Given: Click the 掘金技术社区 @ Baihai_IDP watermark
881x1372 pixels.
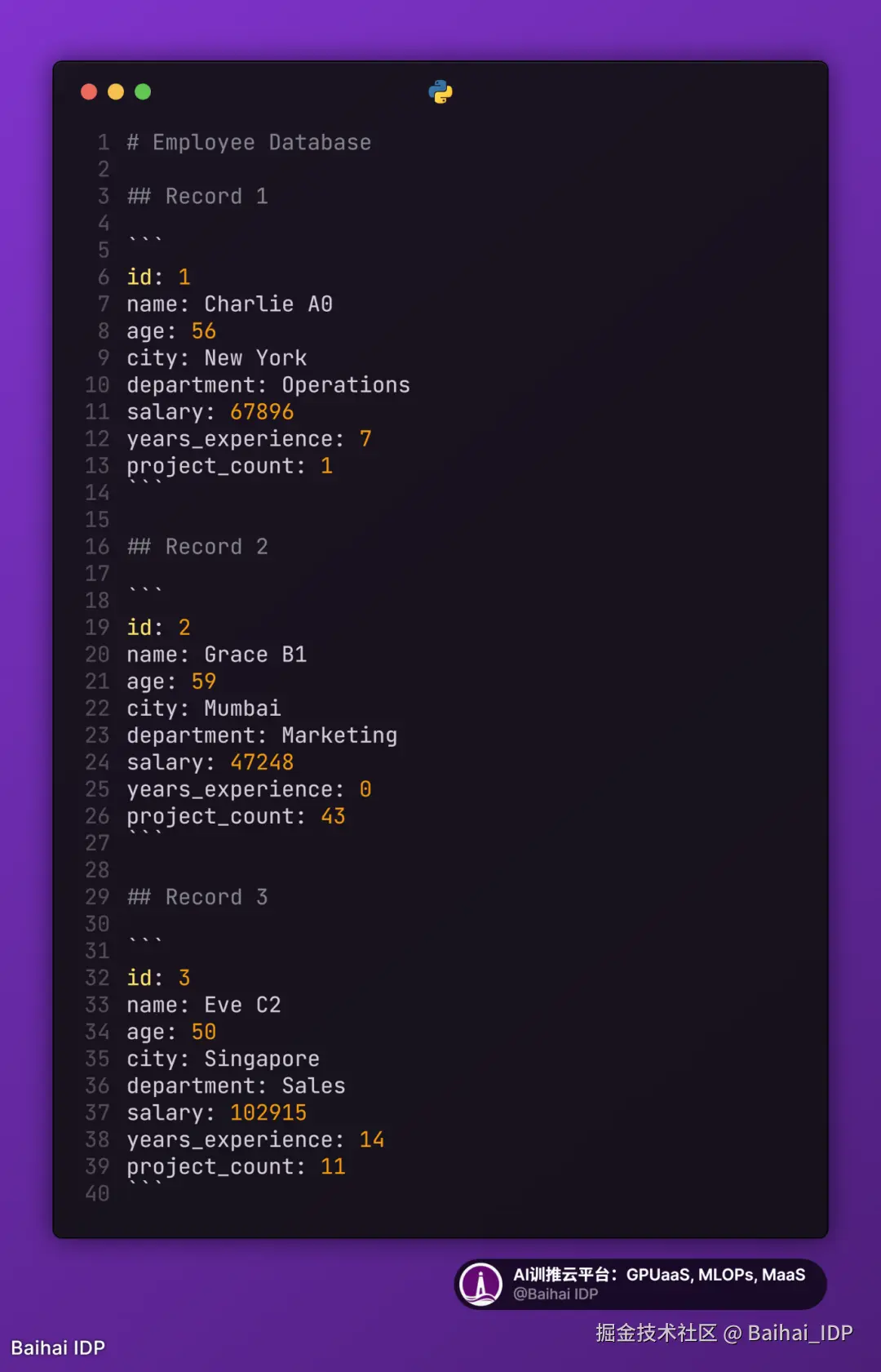Looking at the screenshot, I should 724,1333.
